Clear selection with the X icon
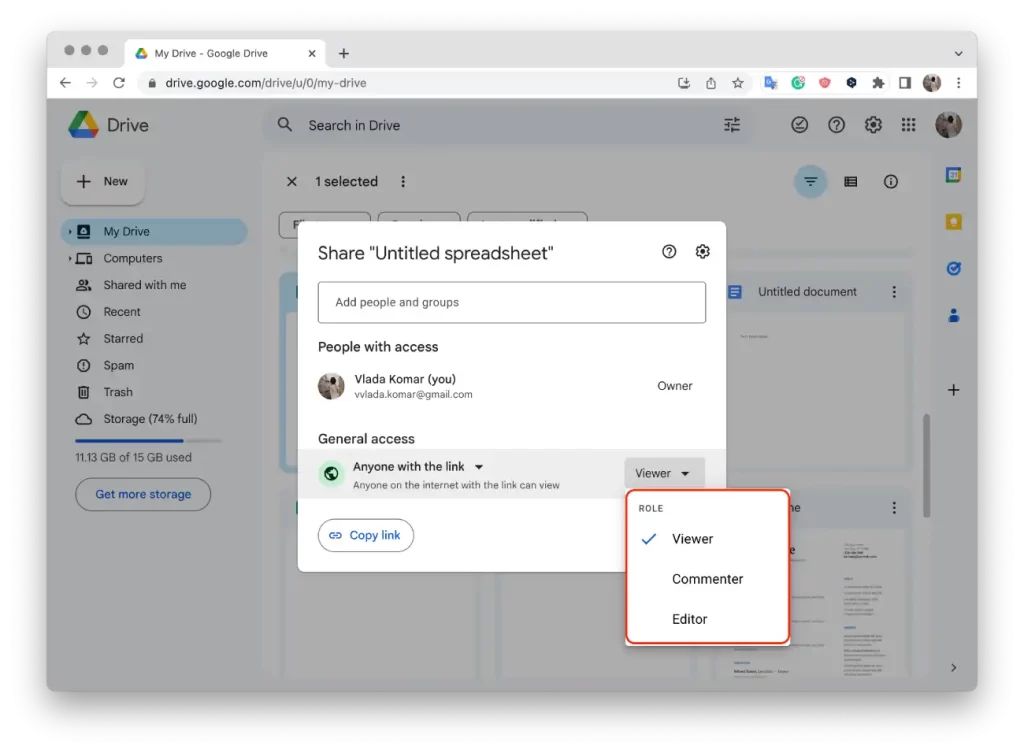The image size is (1024, 753). pos(292,182)
